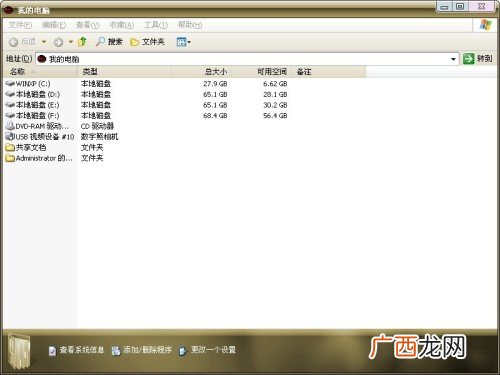The width and height of the screenshot is (500, 375).
Task: Click the 本地磁盘 (F:) name text
Action: point(38,116)
